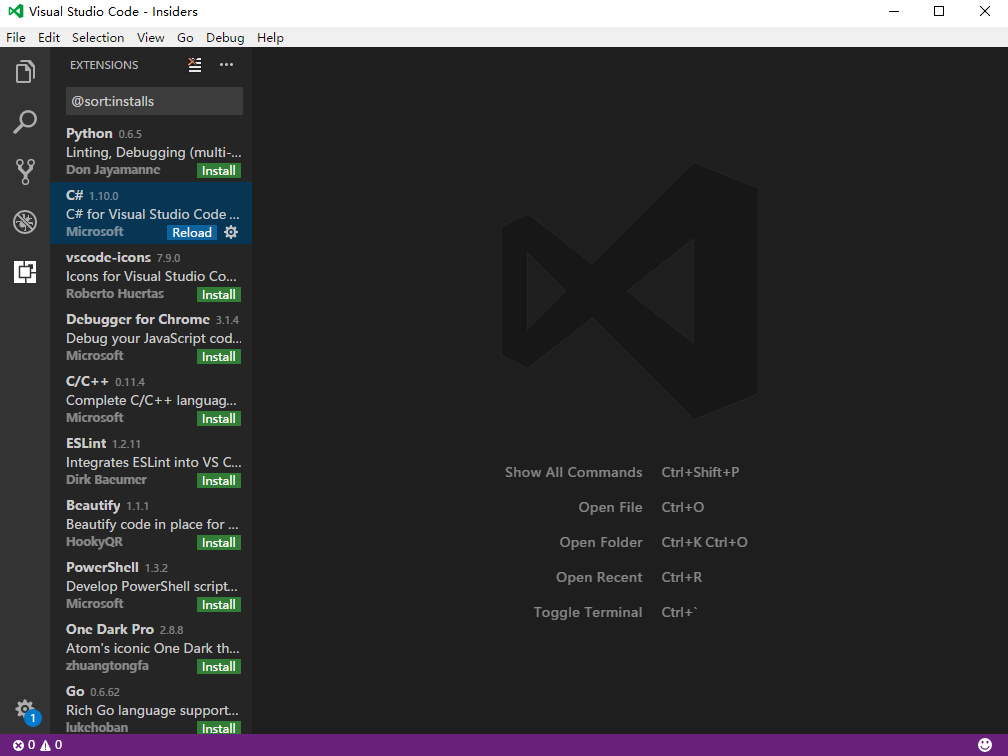Select the C/C++ extension title
The height and width of the screenshot is (756, 1008).
[87, 381]
